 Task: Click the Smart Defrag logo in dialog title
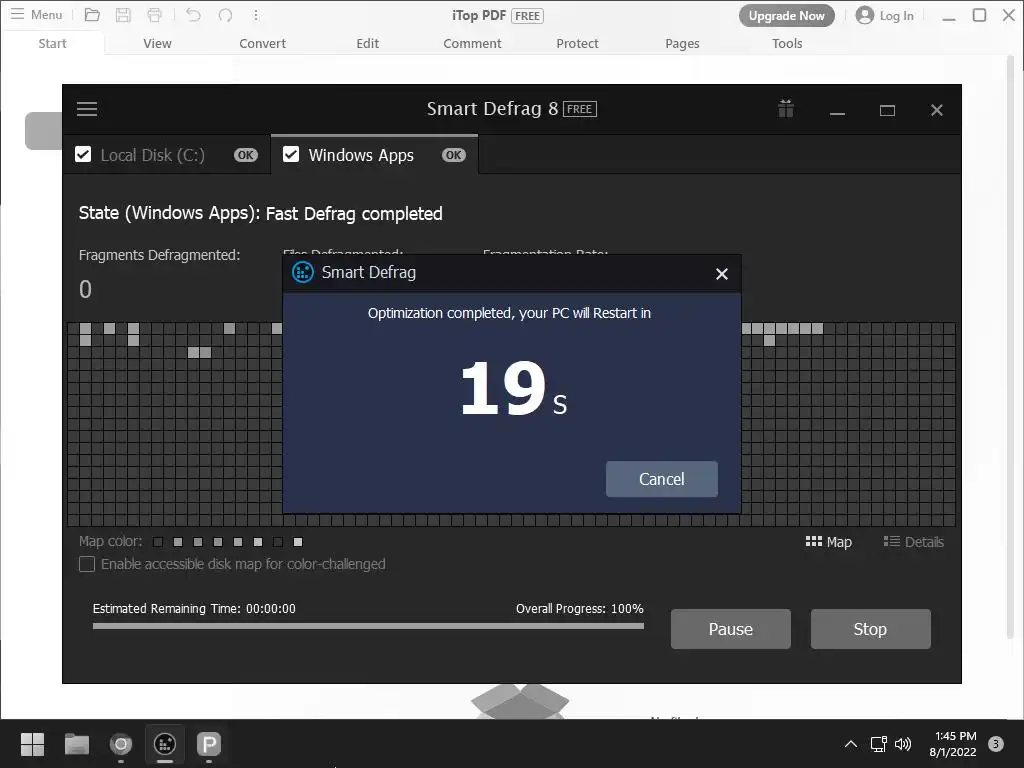tap(302, 272)
